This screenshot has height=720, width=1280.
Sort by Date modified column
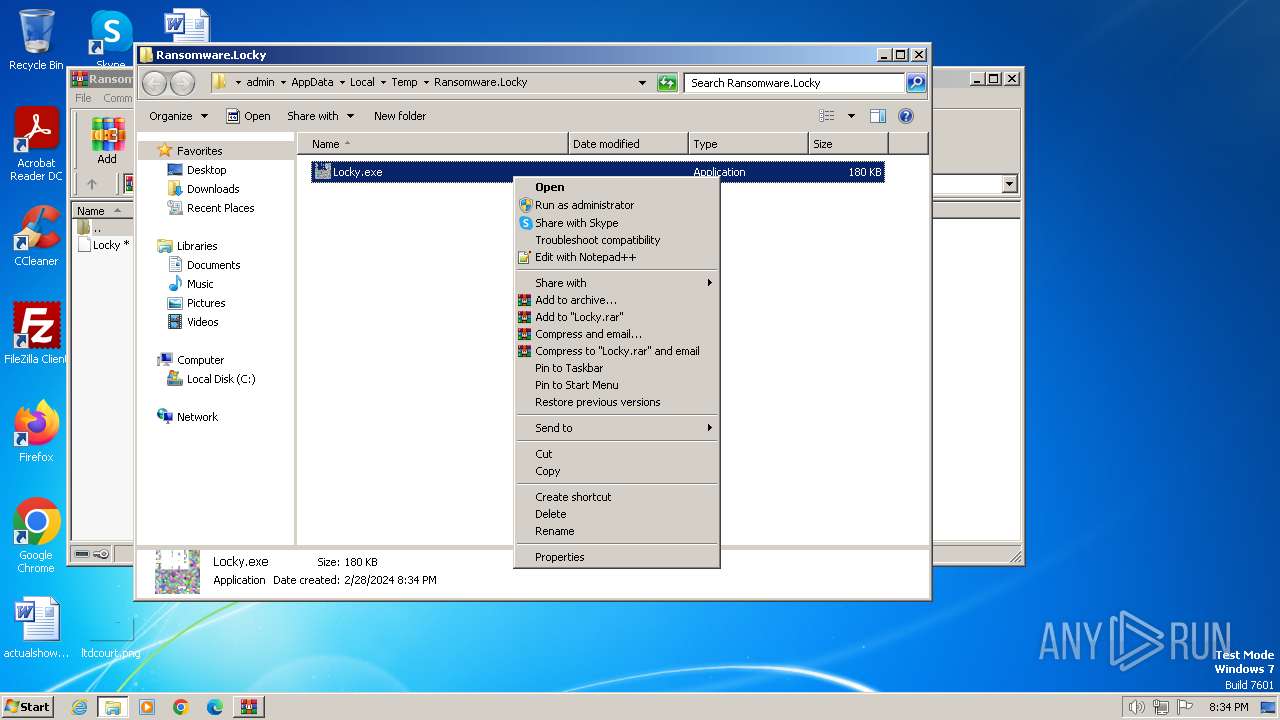pyautogui.click(x=628, y=144)
